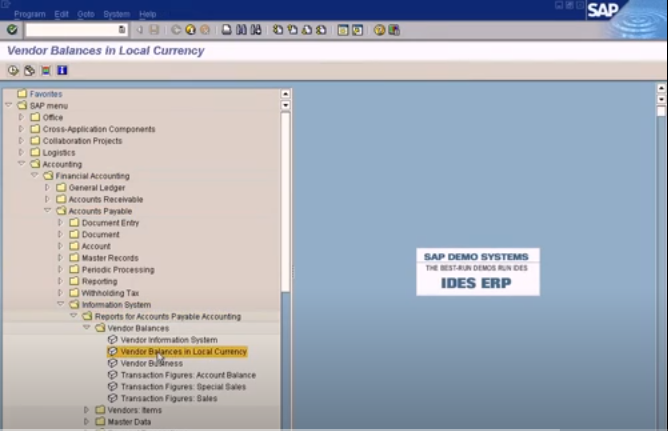
Task: Expand the Periodic Processing folder
Action: tap(60, 269)
